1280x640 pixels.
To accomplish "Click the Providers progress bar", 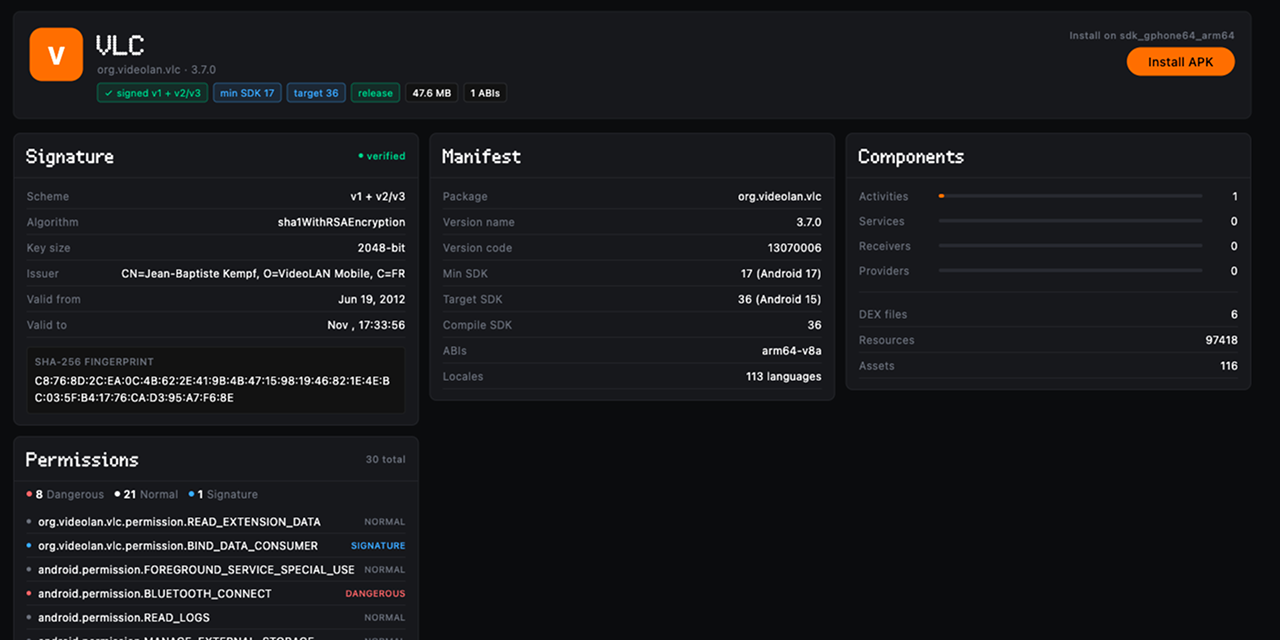I will (1070, 271).
